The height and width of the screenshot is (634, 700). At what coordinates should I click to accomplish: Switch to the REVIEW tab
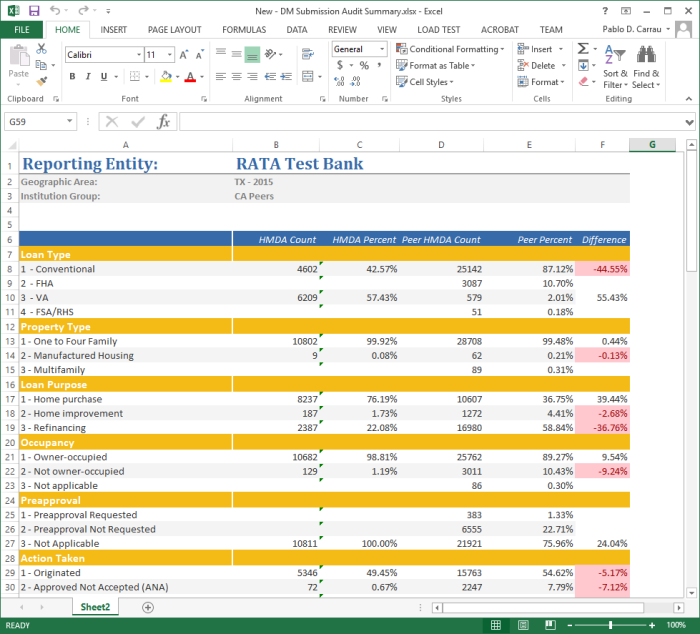click(x=342, y=30)
